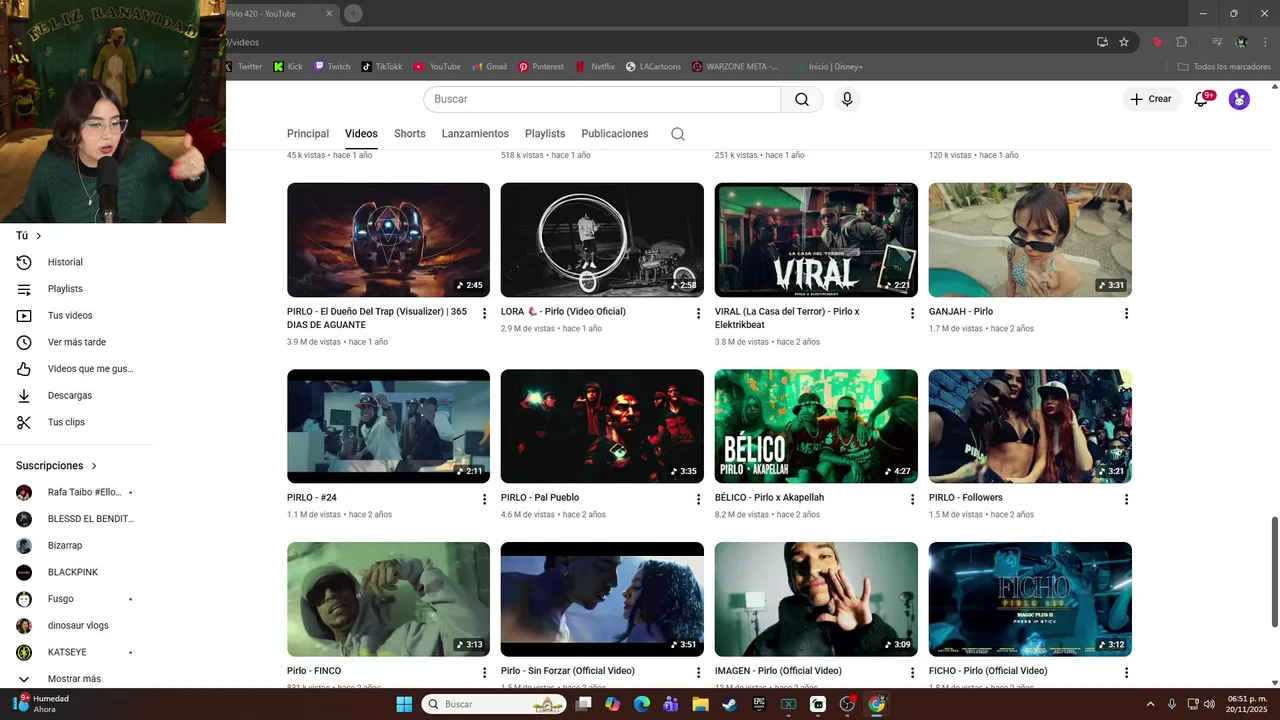Open options menu for LORA video
This screenshot has height=720, width=1280.
pos(698,313)
